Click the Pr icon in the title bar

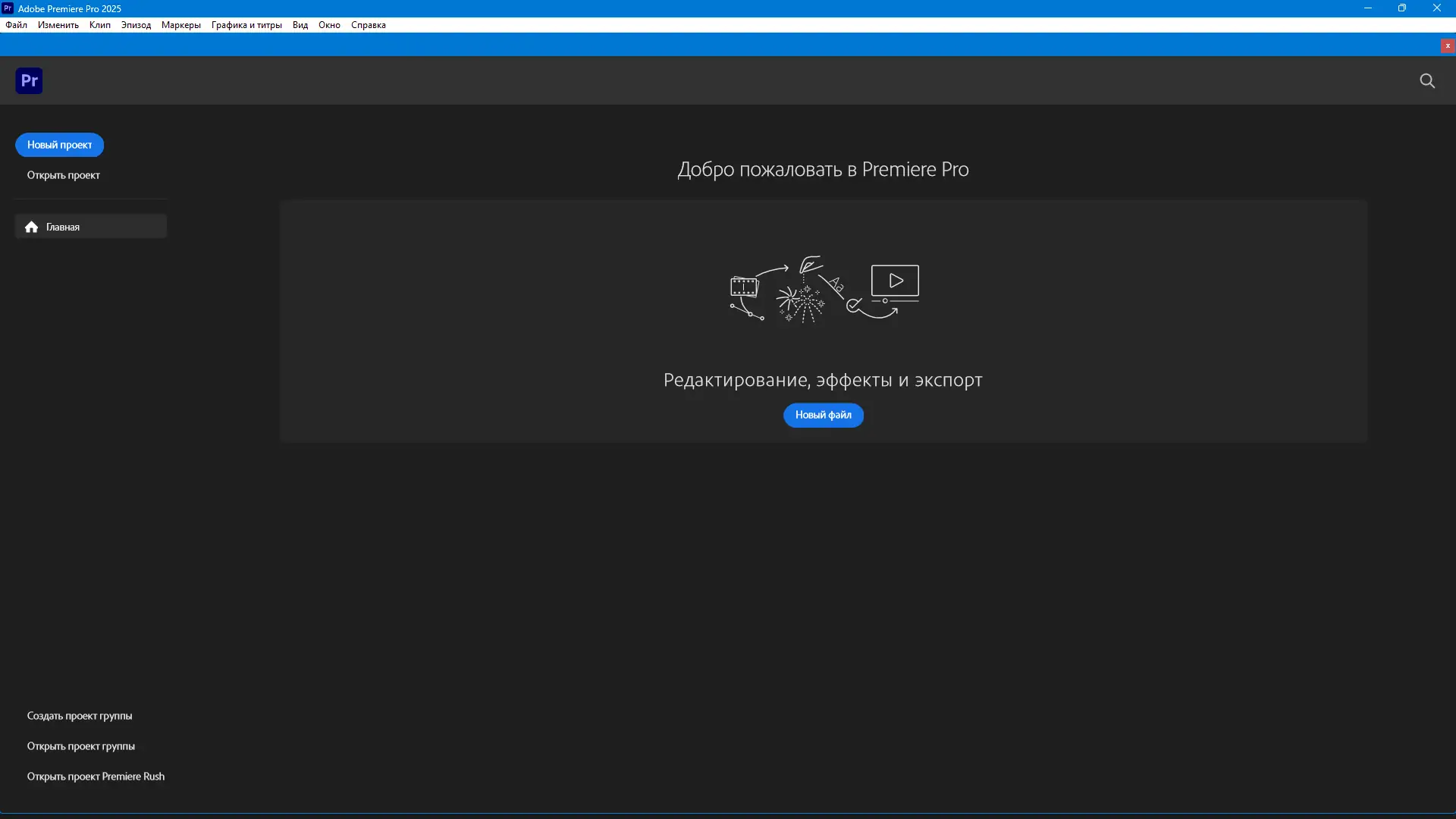point(8,8)
